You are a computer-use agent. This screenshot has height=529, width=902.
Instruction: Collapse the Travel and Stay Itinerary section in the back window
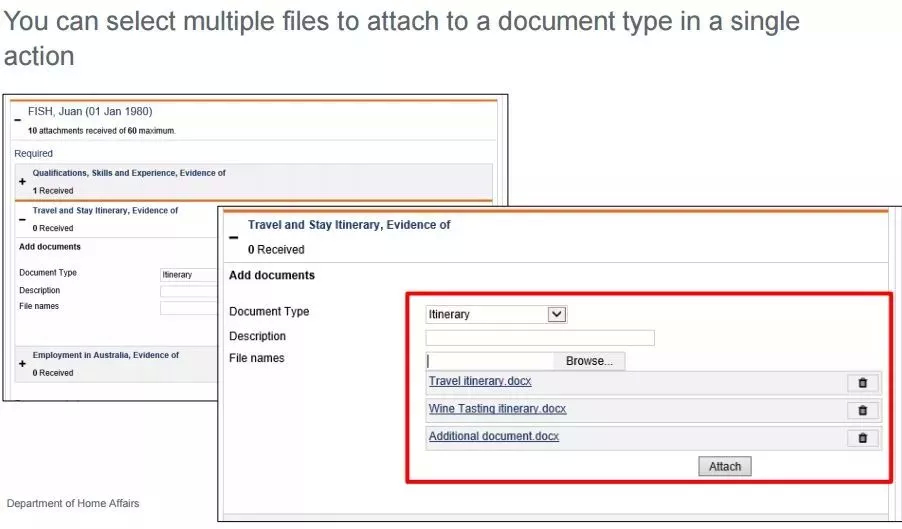click(x=22, y=219)
